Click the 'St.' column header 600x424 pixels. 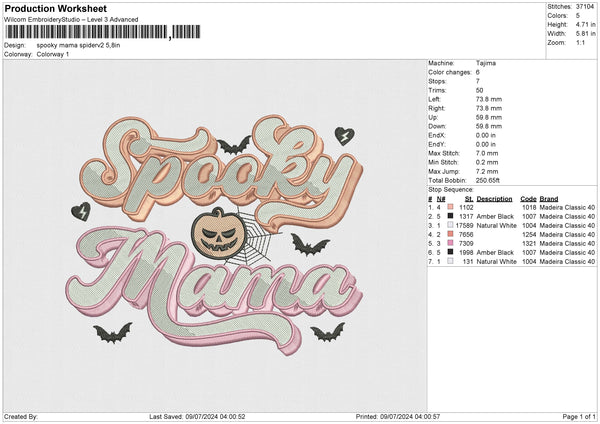pos(469,199)
